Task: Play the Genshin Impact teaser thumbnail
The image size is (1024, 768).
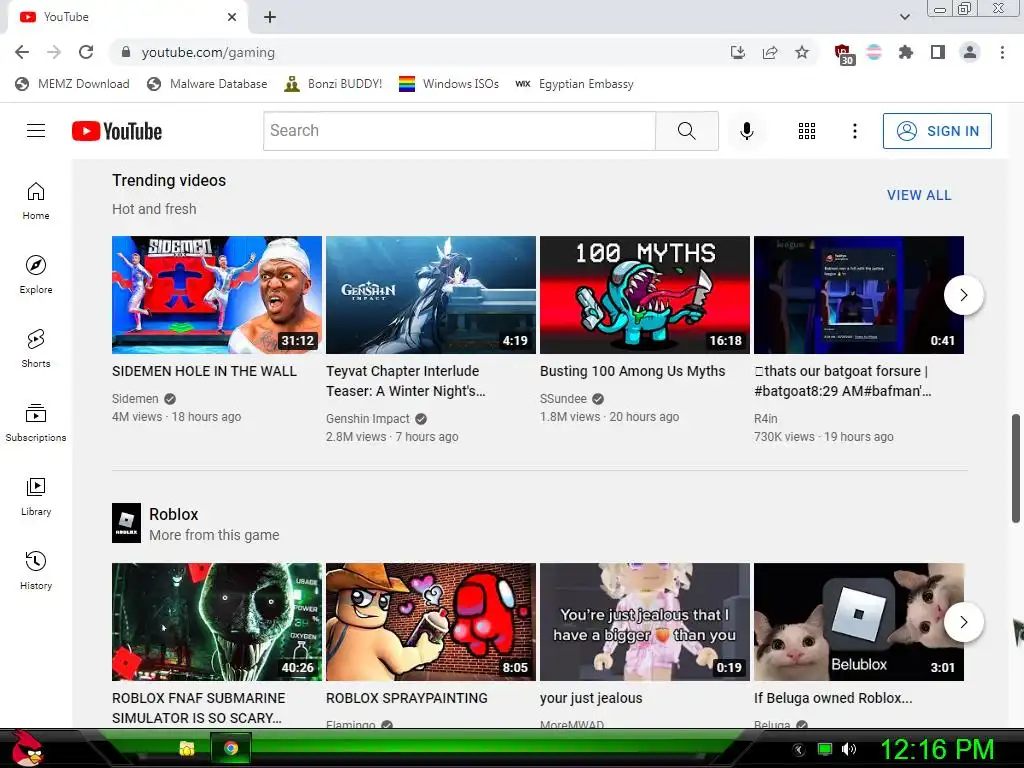Action: pos(430,295)
